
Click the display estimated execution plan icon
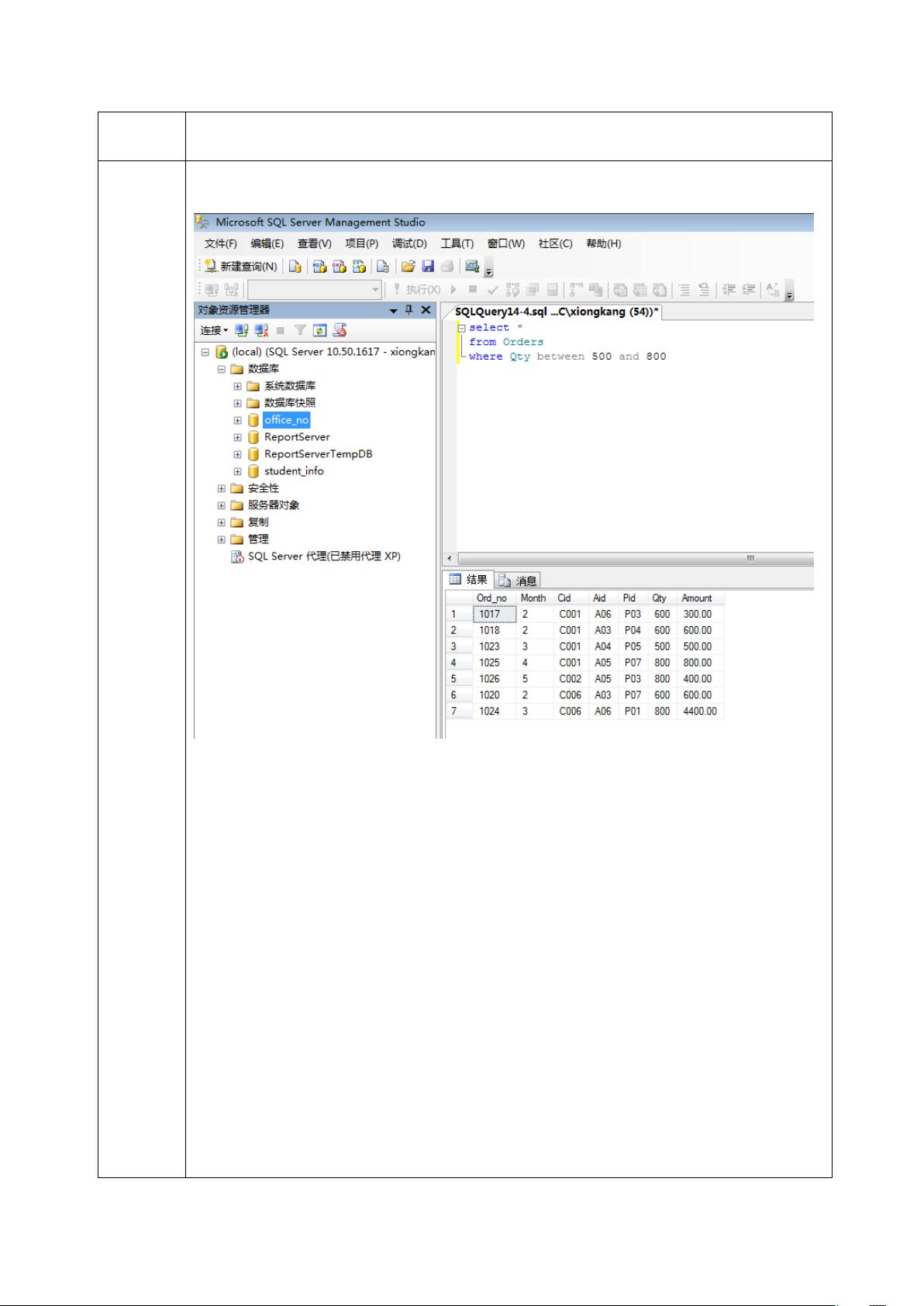[x=513, y=290]
